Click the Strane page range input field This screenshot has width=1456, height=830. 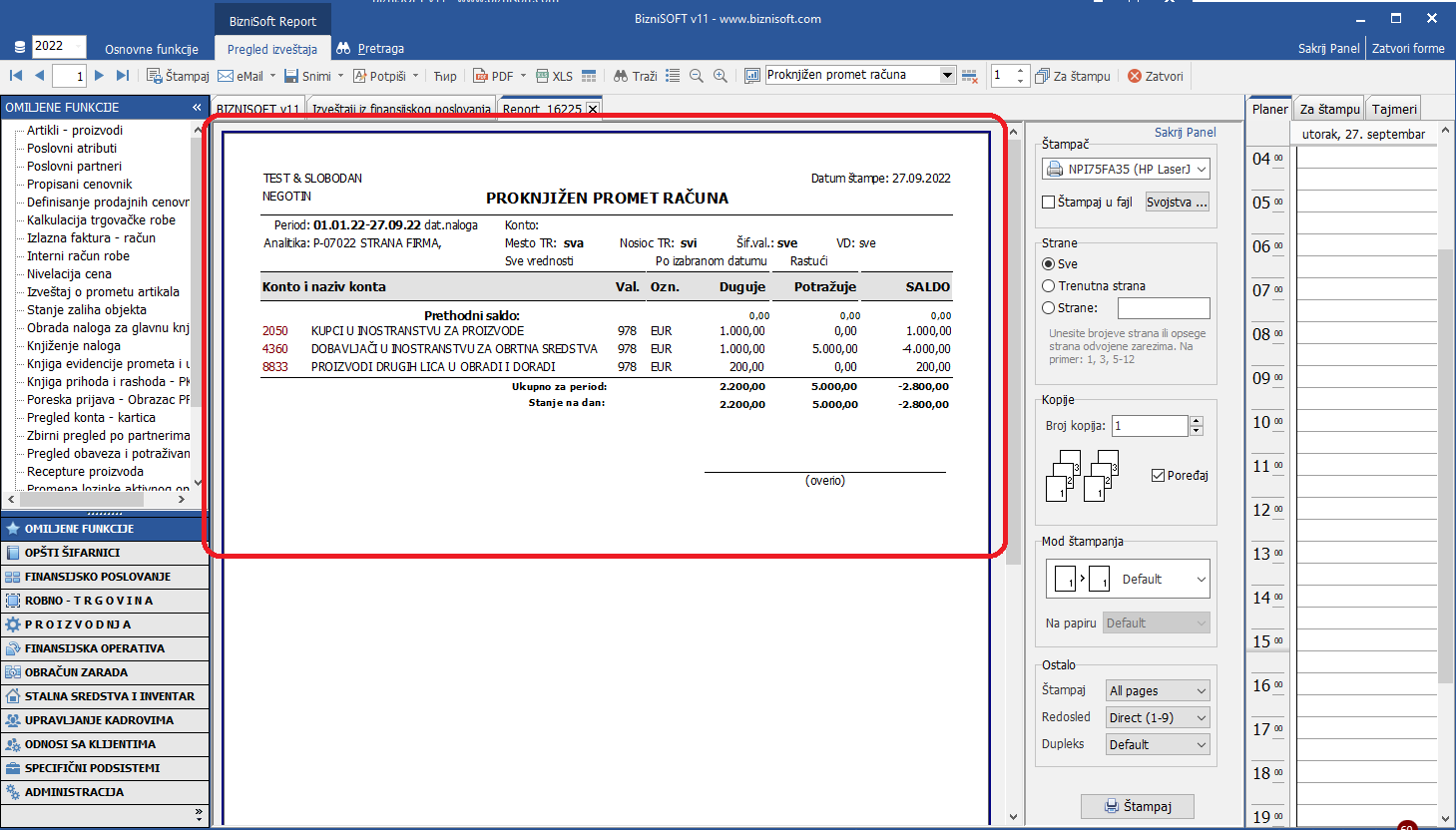pos(1164,308)
